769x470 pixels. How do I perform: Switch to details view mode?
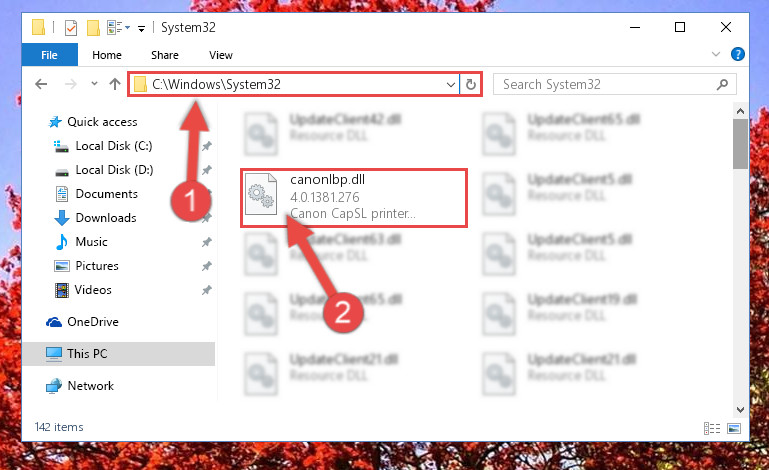pyautogui.click(x=712, y=428)
